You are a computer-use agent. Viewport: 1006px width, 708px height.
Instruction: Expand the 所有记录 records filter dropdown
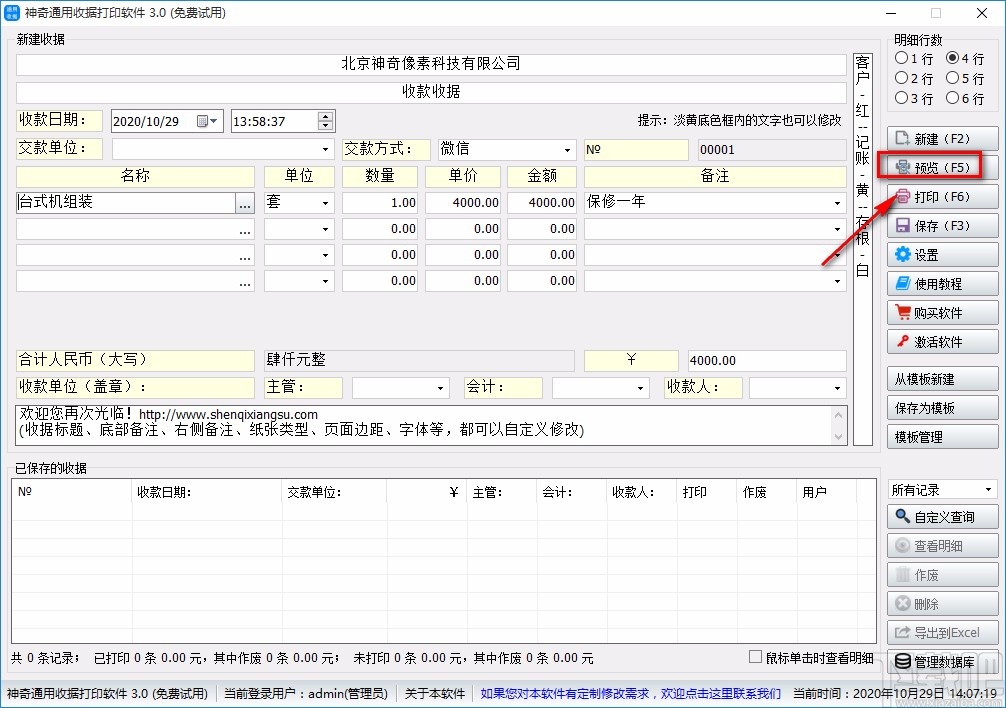(x=990, y=489)
